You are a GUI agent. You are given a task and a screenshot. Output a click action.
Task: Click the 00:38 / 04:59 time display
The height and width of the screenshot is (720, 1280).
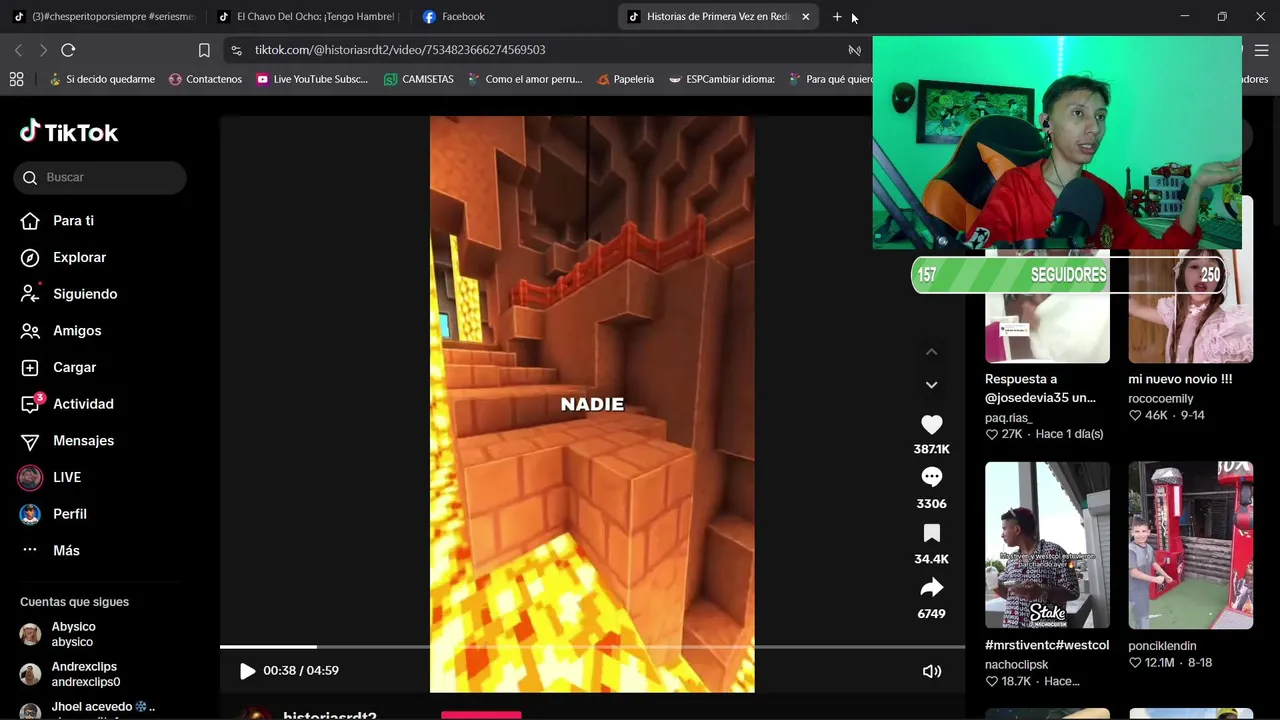click(x=301, y=671)
